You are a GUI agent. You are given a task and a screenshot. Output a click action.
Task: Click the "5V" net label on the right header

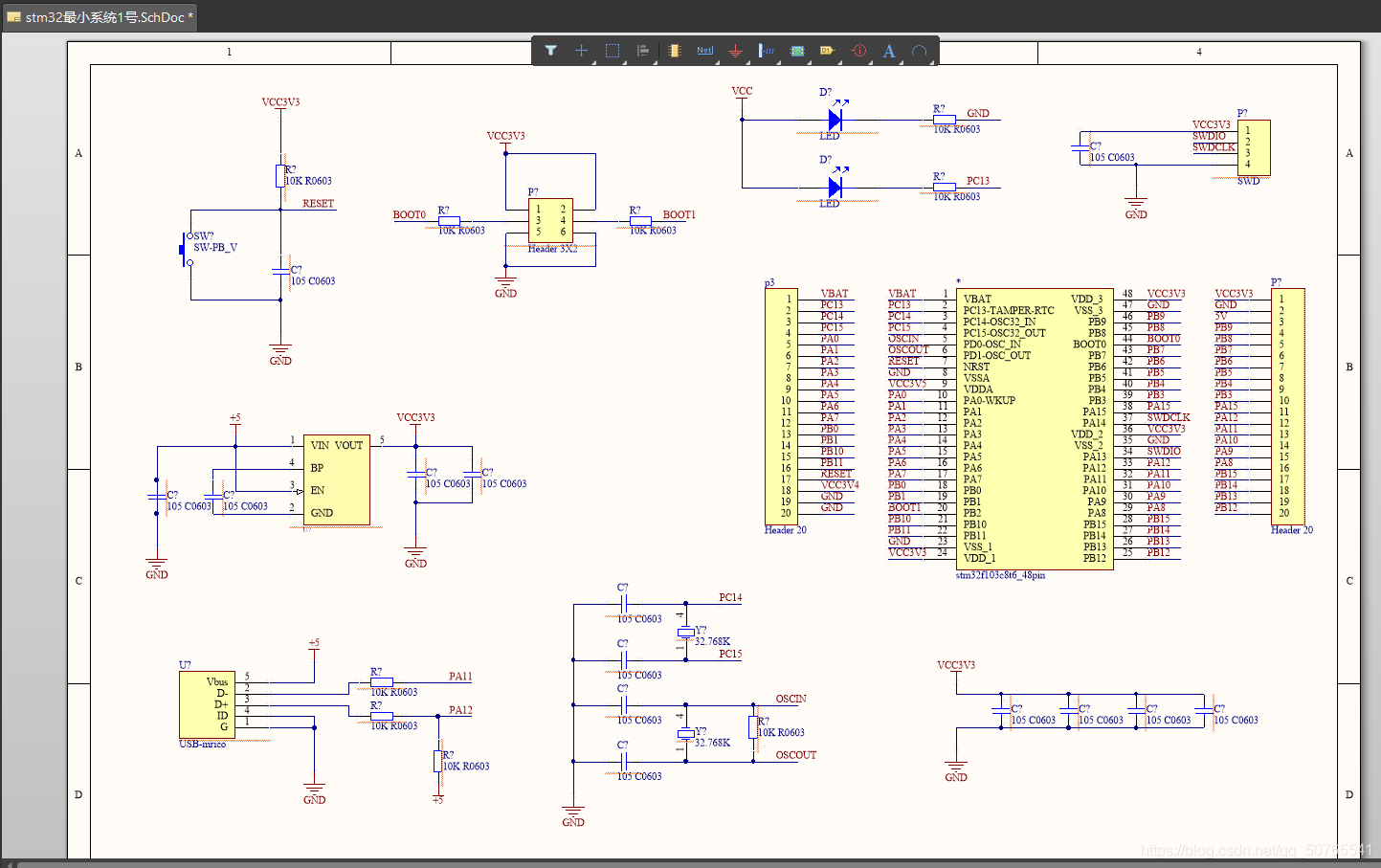1221,316
